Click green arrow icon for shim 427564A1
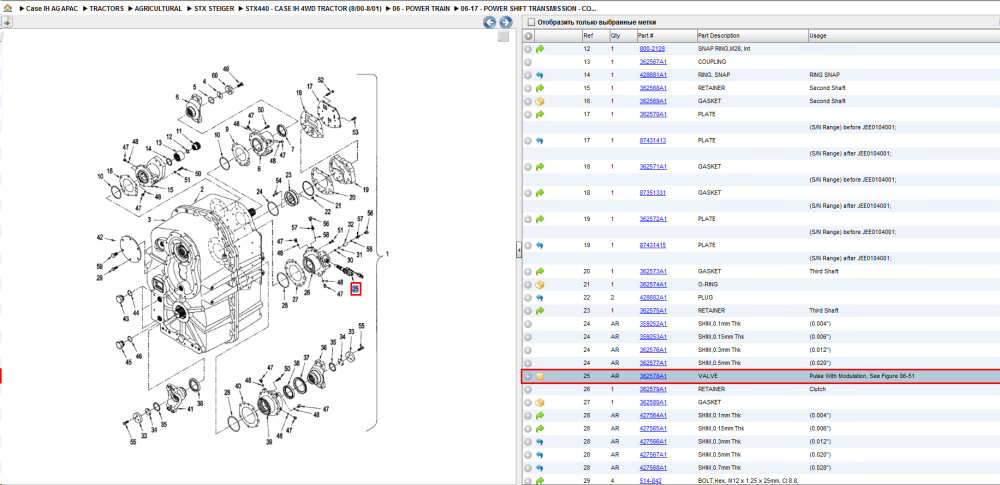The image size is (1000, 485). click(x=540, y=415)
